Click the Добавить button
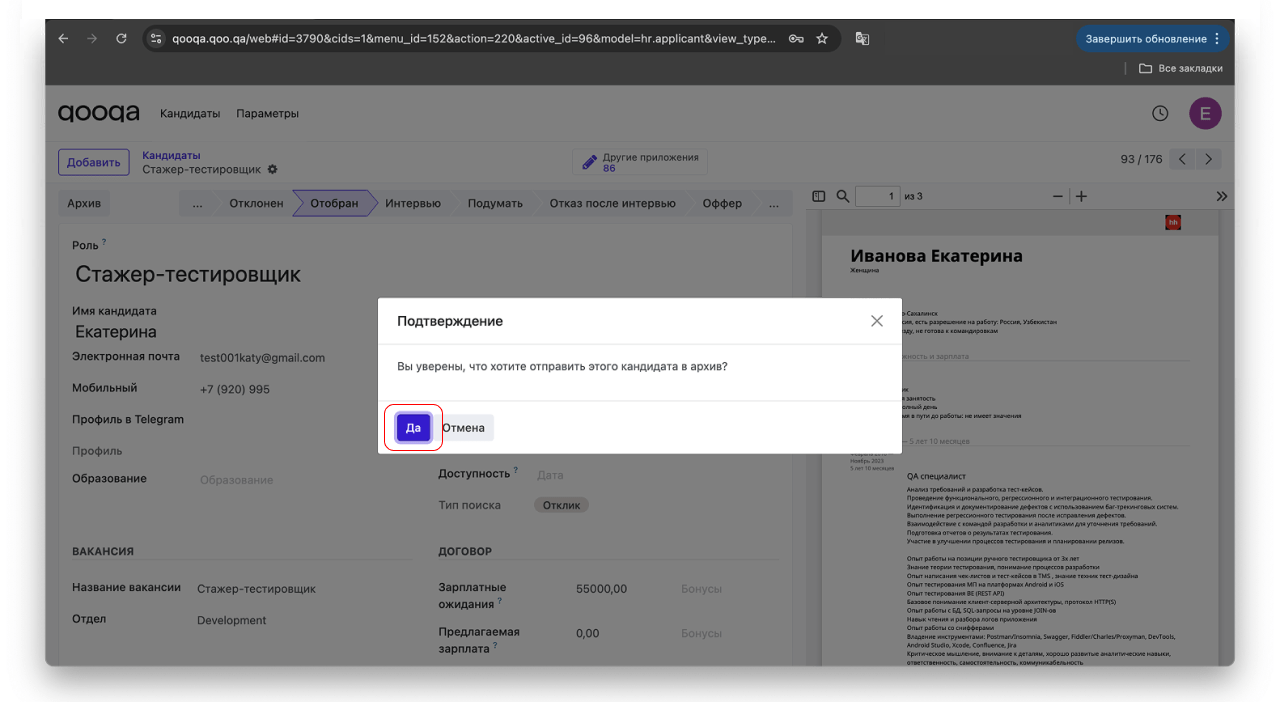The height and width of the screenshot is (702, 1280). point(94,162)
